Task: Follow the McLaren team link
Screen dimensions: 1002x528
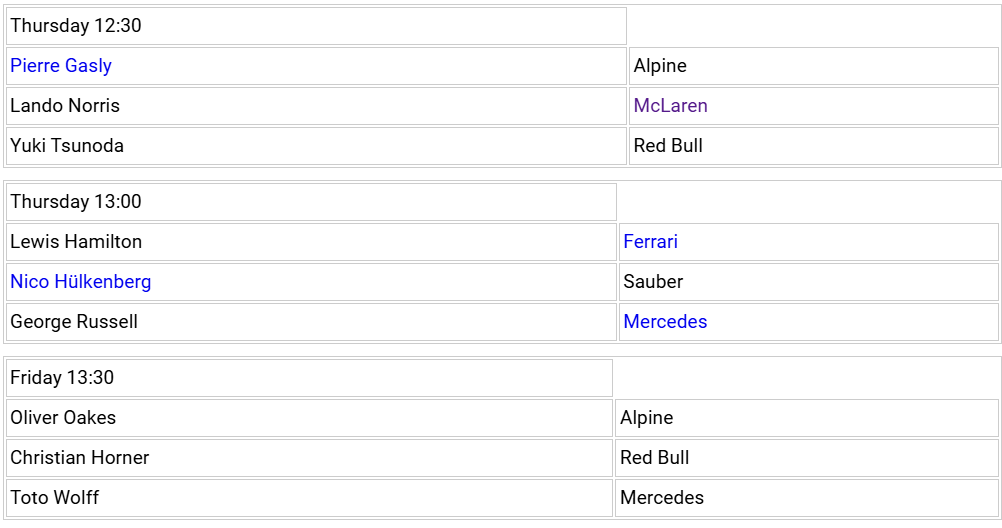Action: 670,105
